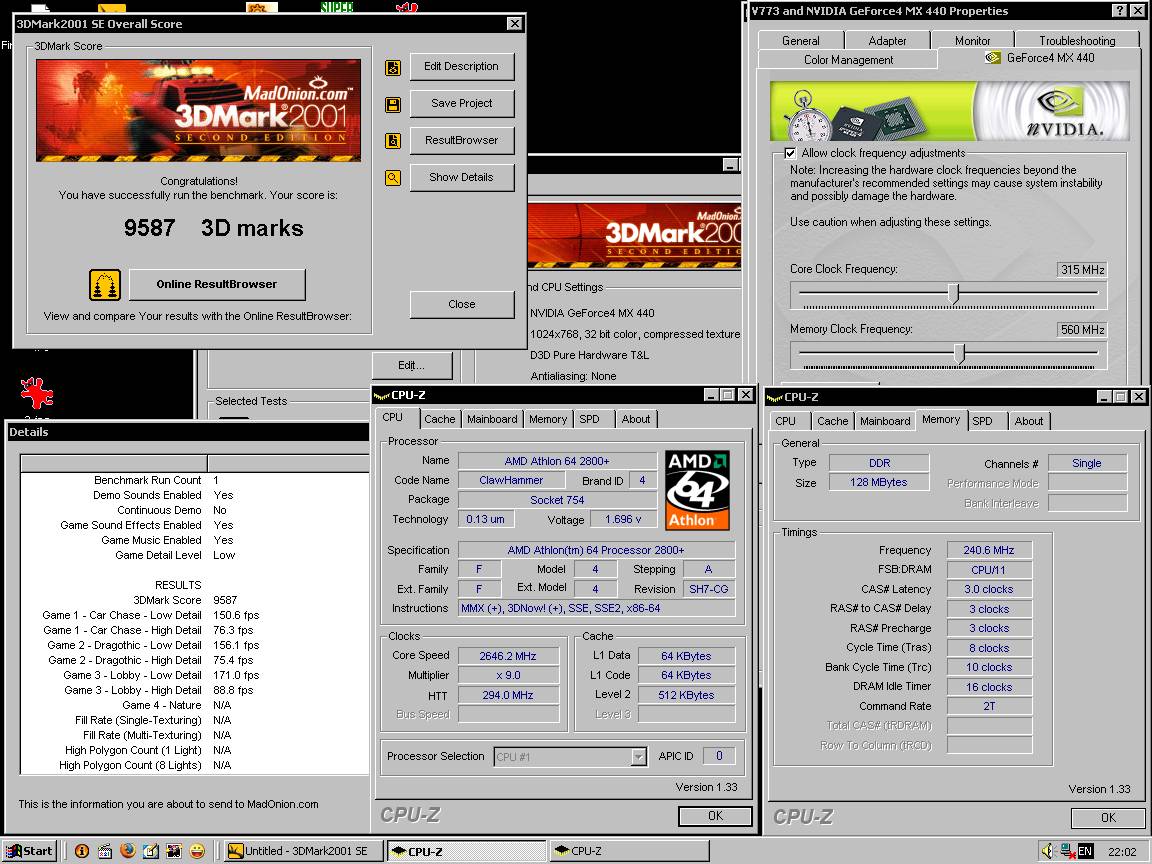Click the network disconnected icon in system tray
The image size is (1152, 864).
(x=1066, y=851)
